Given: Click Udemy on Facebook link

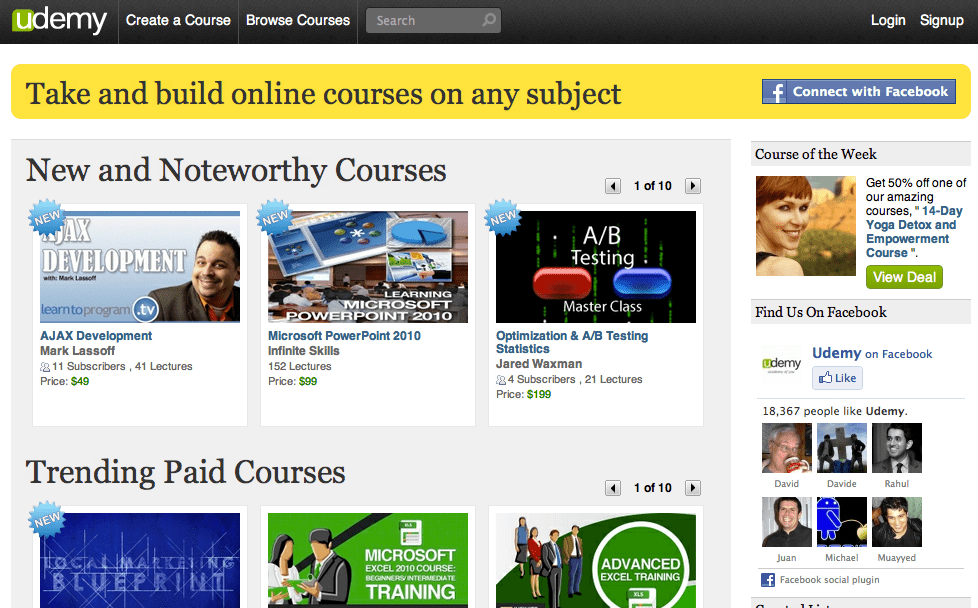Looking at the screenshot, I should click(x=872, y=354).
